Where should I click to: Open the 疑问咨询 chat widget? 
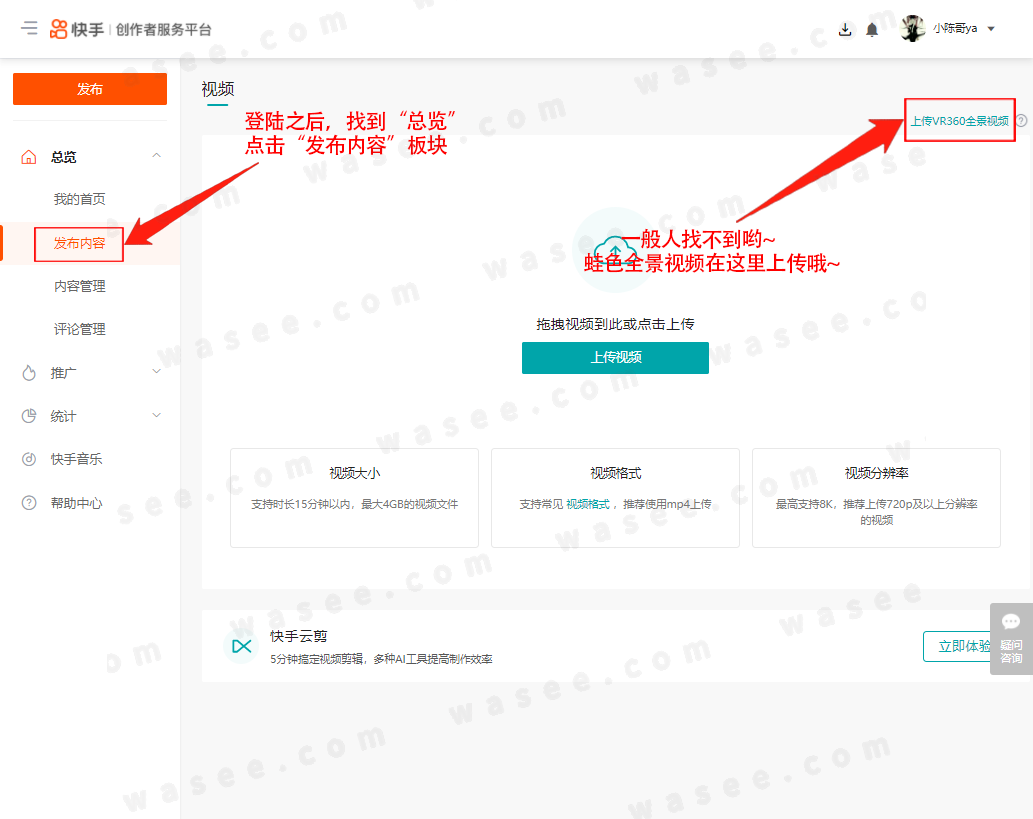point(1011,639)
